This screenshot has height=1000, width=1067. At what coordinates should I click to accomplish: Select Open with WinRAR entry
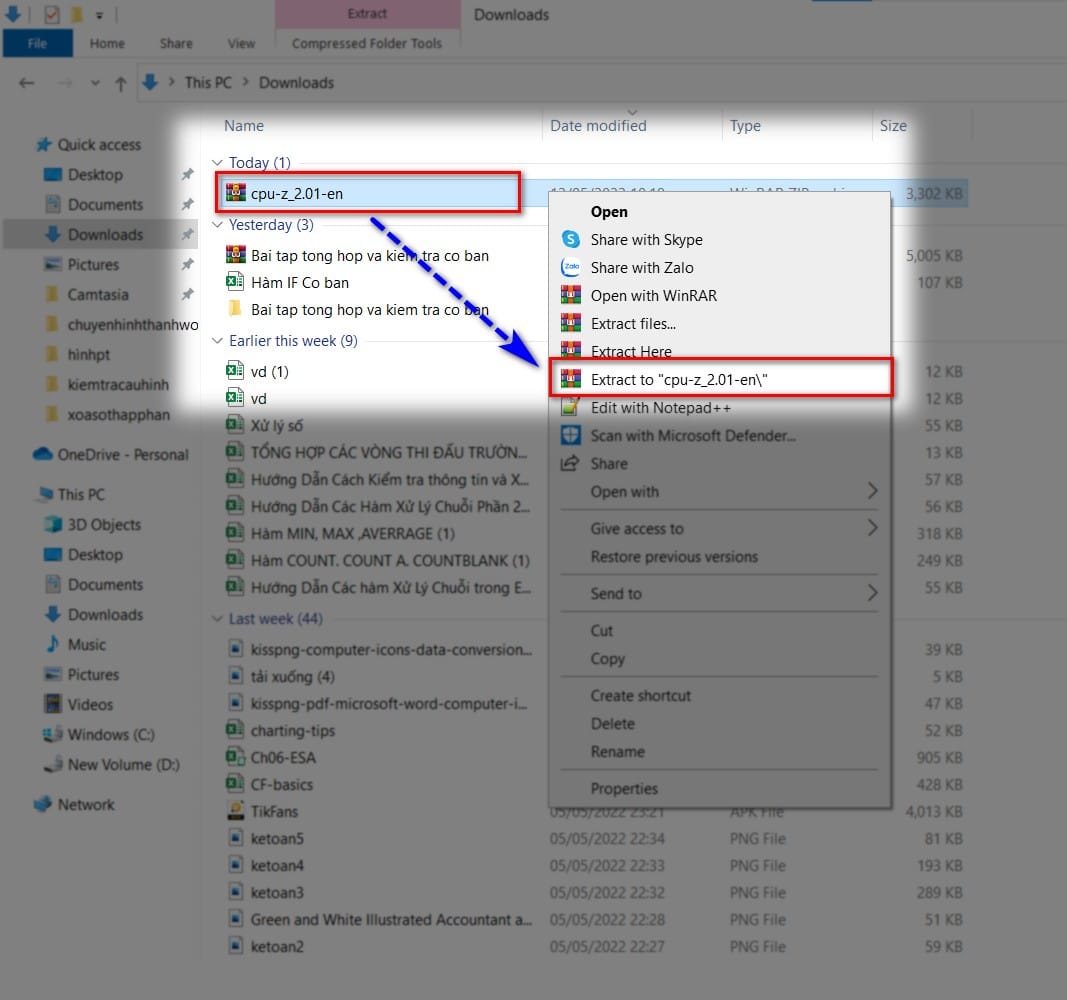(653, 295)
